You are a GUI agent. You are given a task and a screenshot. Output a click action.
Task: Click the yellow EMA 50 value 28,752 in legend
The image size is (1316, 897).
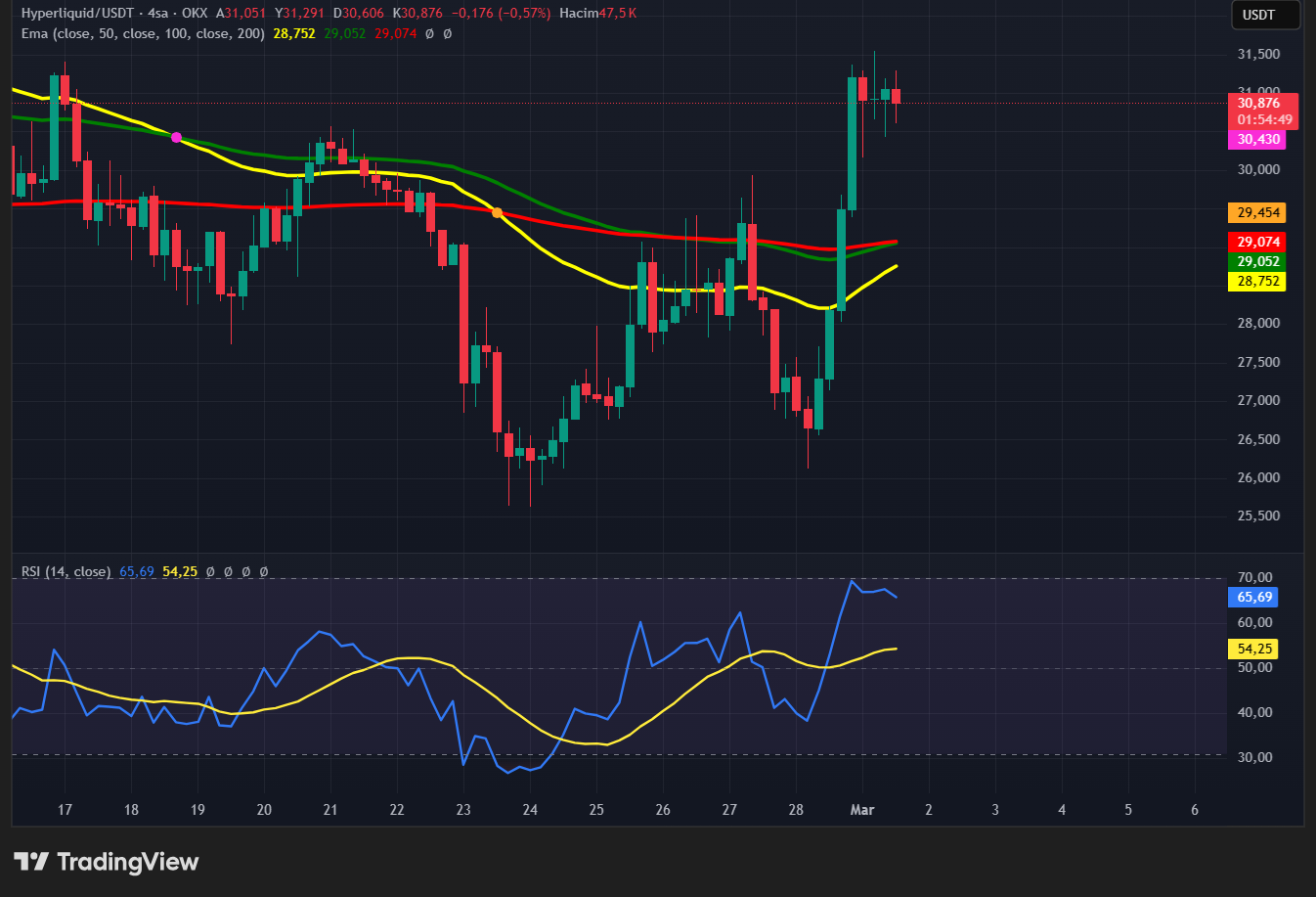pyautogui.click(x=294, y=33)
